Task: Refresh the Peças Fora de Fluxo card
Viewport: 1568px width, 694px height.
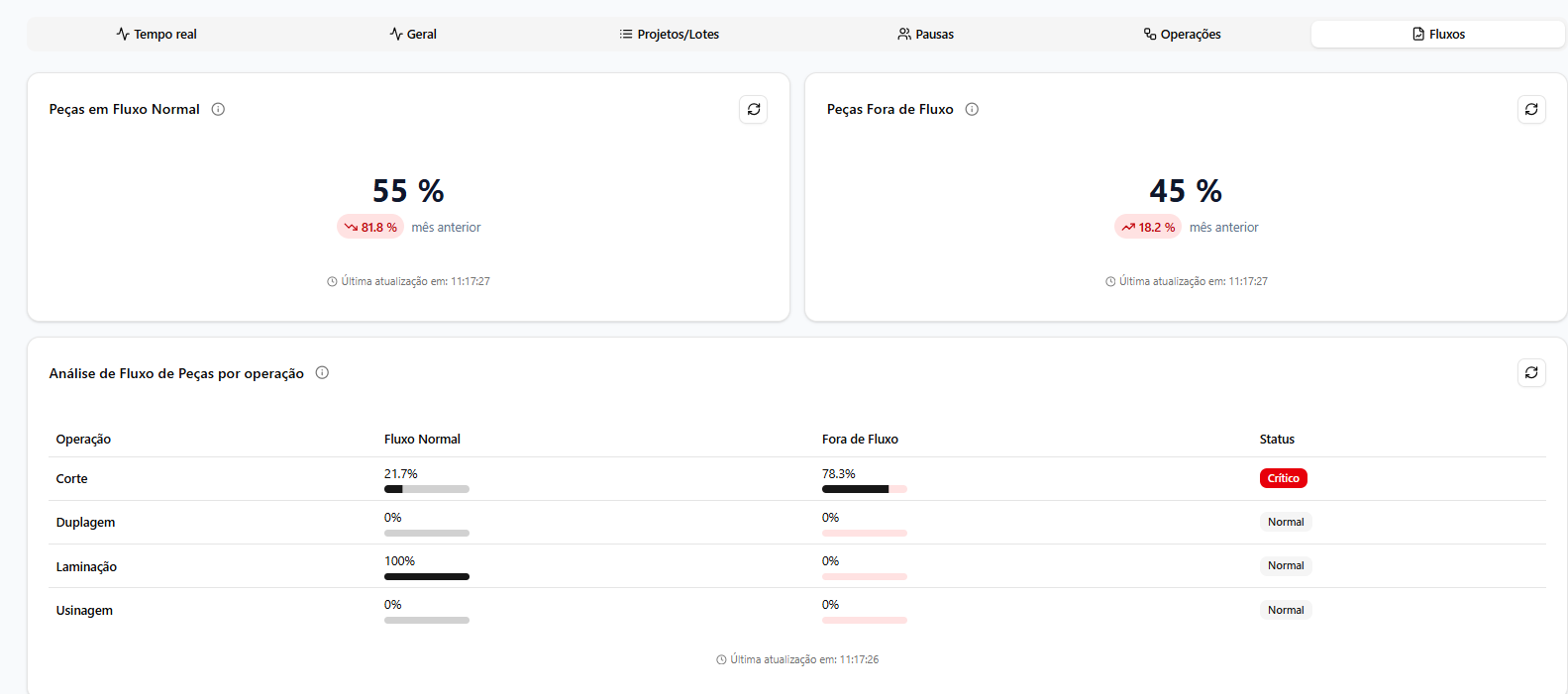Action: pyautogui.click(x=1530, y=109)
